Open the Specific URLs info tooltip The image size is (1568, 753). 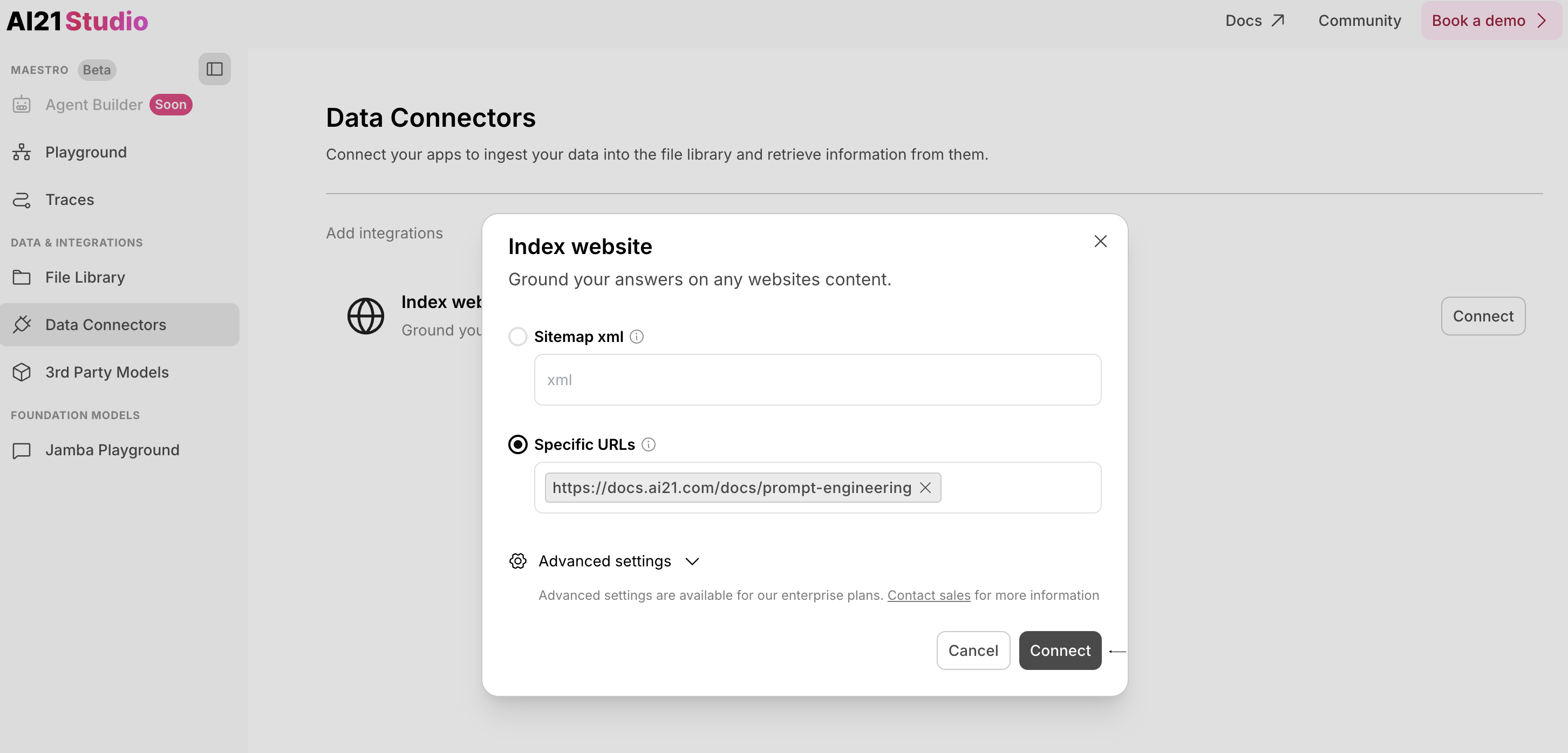pos(649,444)
